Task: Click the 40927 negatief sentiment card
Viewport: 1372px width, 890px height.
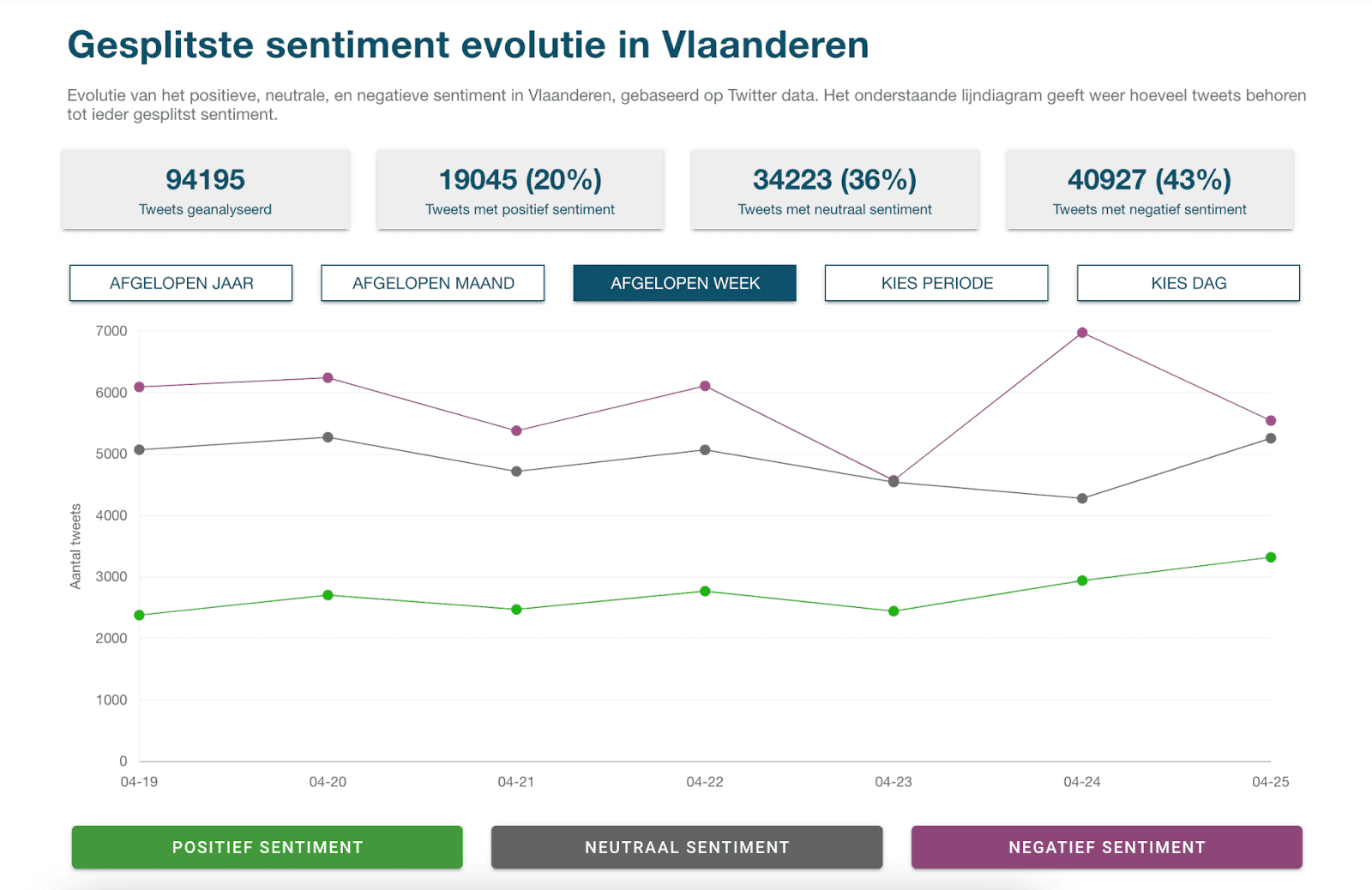Action: pyautogui.click(x=1150, y=189)
